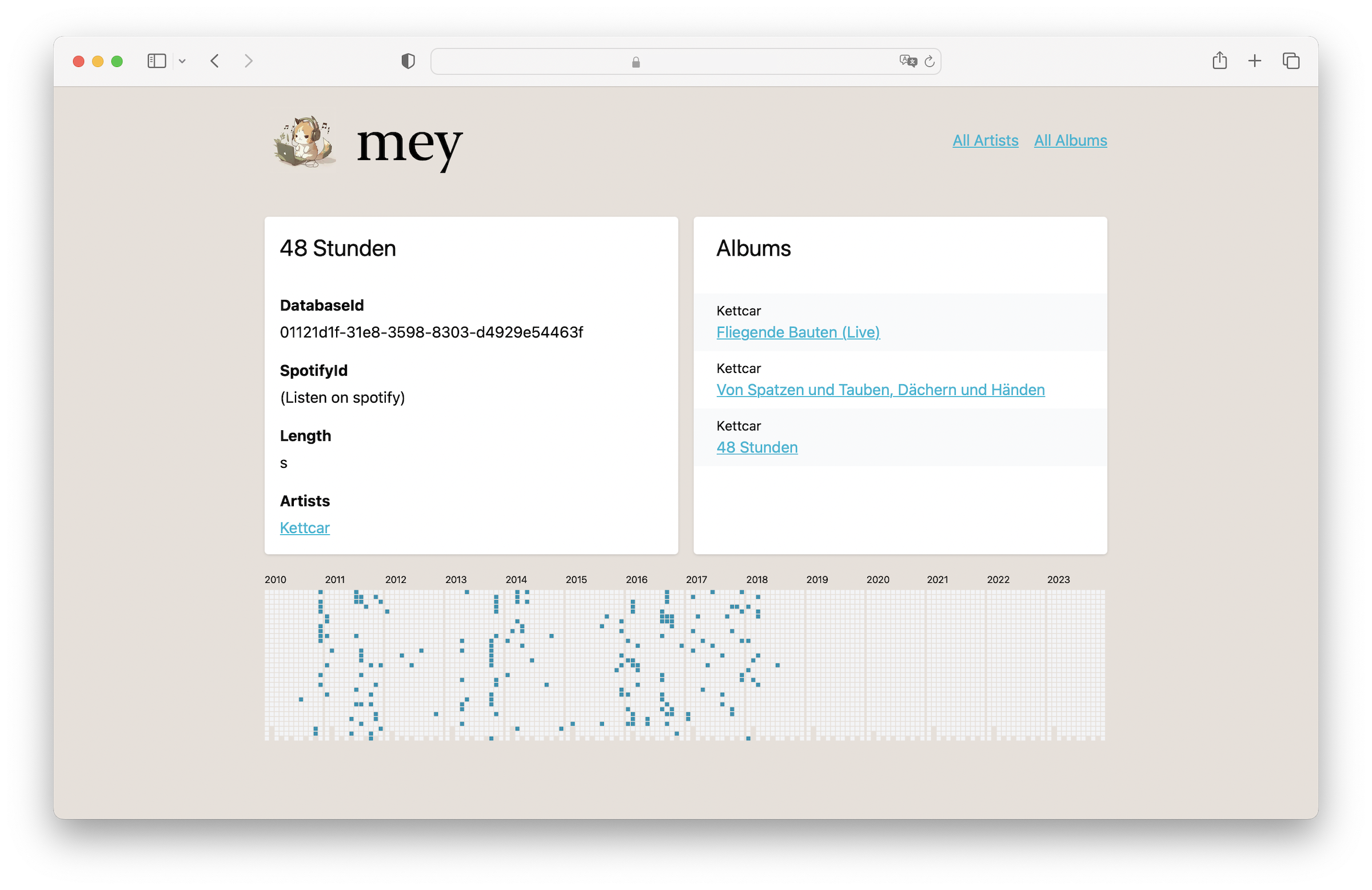Image resolution: width=1372 pixels, height=890 pixels.
Task: Open a new tab with the plus icon
Action: pyautogui.click(x=1254, y=61)
